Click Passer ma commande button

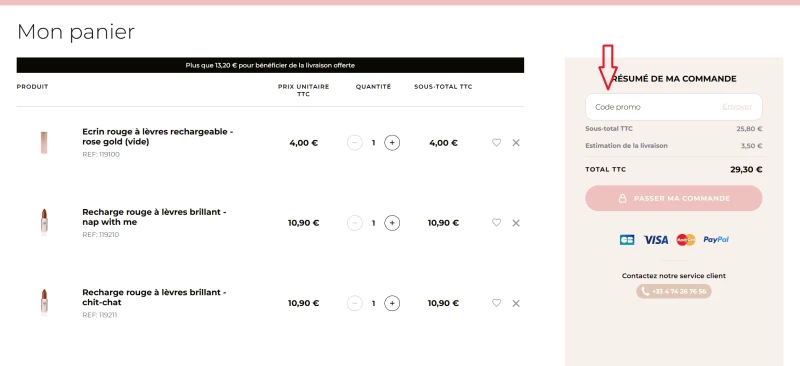click(x=673, y=198)
